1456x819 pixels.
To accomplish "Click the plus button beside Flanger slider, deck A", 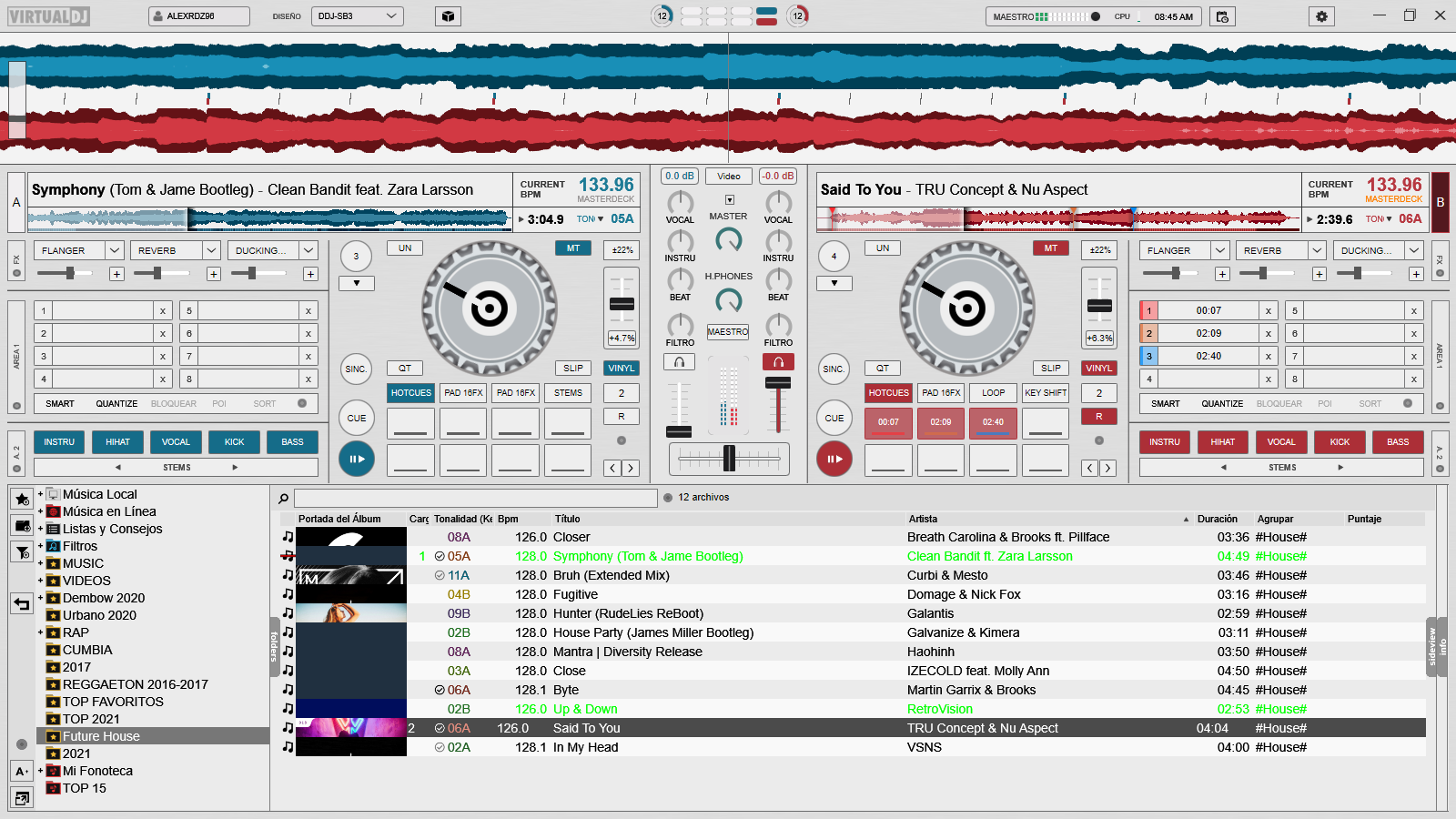I will point(116,274).
